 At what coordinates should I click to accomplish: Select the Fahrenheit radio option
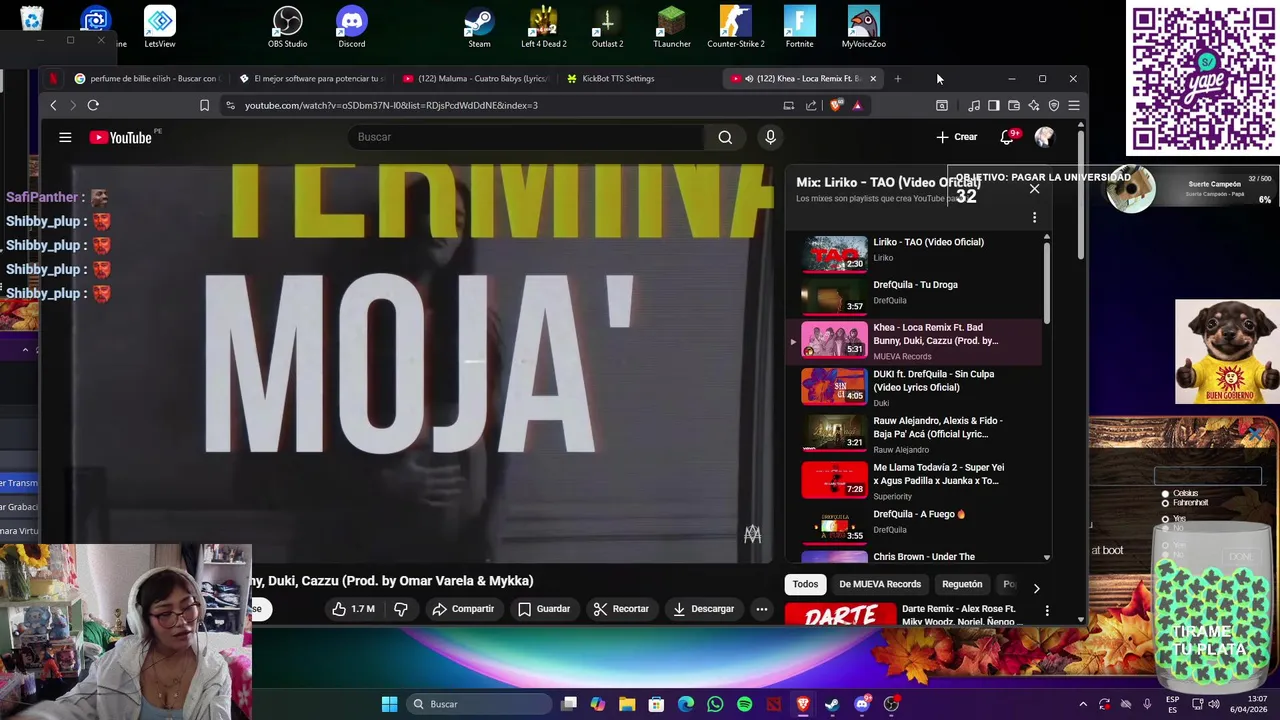(x=1165, y=503)
